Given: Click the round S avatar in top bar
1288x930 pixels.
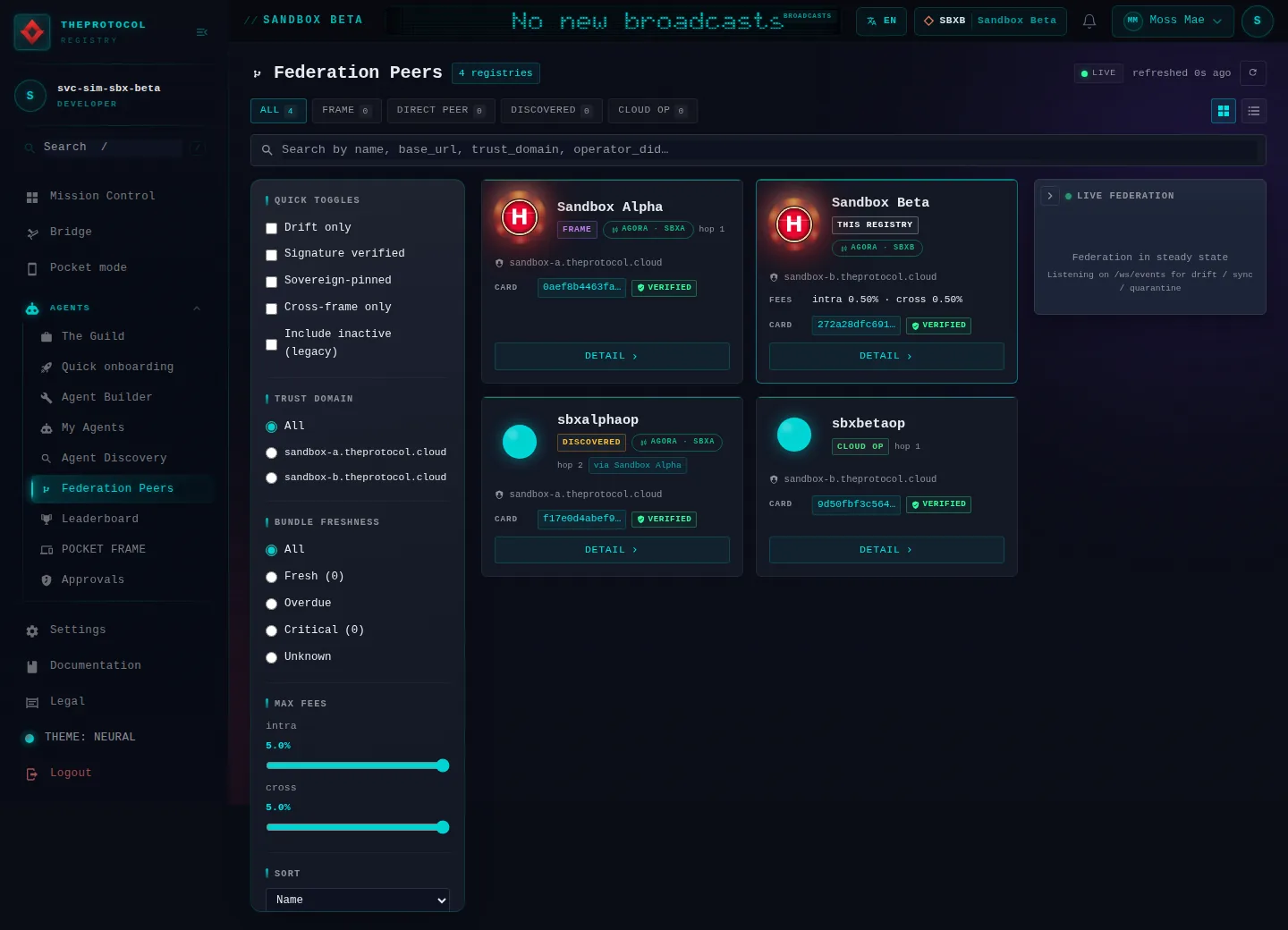Looking at the screenshot, I should tap(1257, 21).
